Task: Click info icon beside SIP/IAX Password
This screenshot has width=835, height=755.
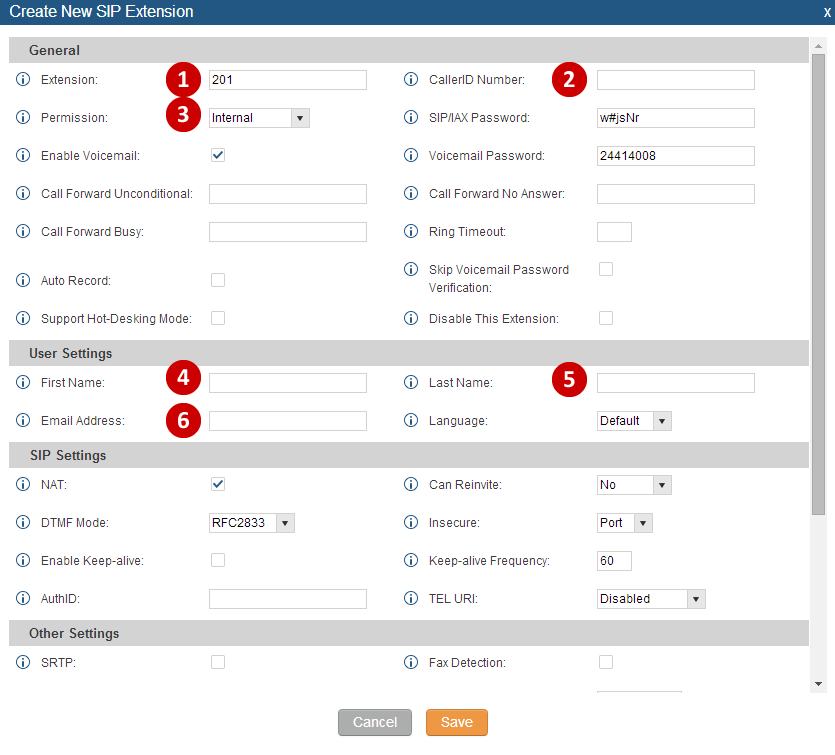Action: pos(411,118)
